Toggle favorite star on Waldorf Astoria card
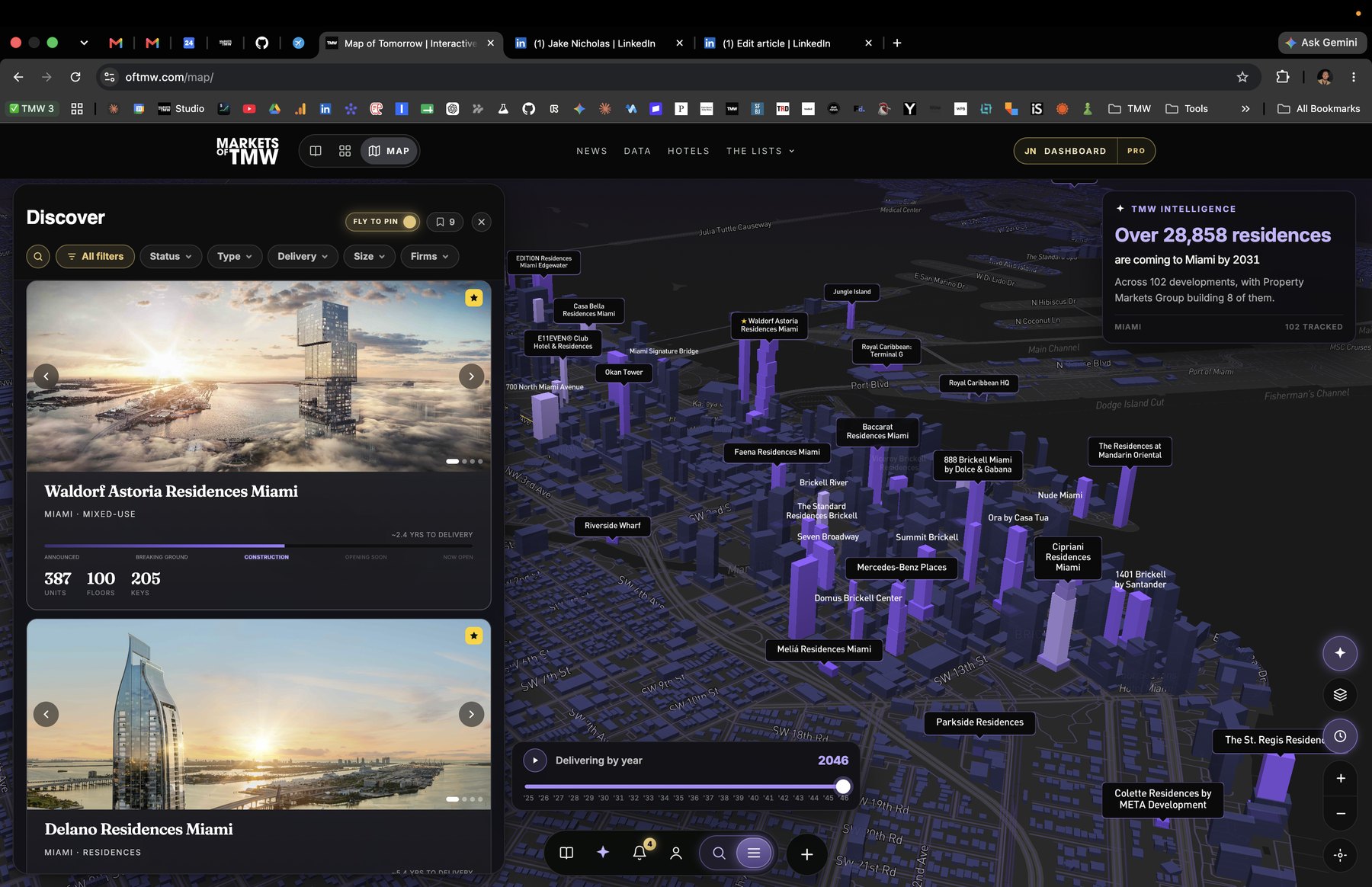The image size is (1372, 887). point(474,298)
